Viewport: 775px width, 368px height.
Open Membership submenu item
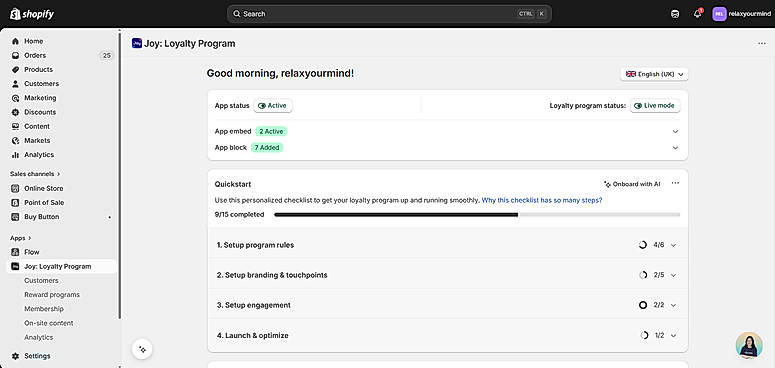point(43,309)
